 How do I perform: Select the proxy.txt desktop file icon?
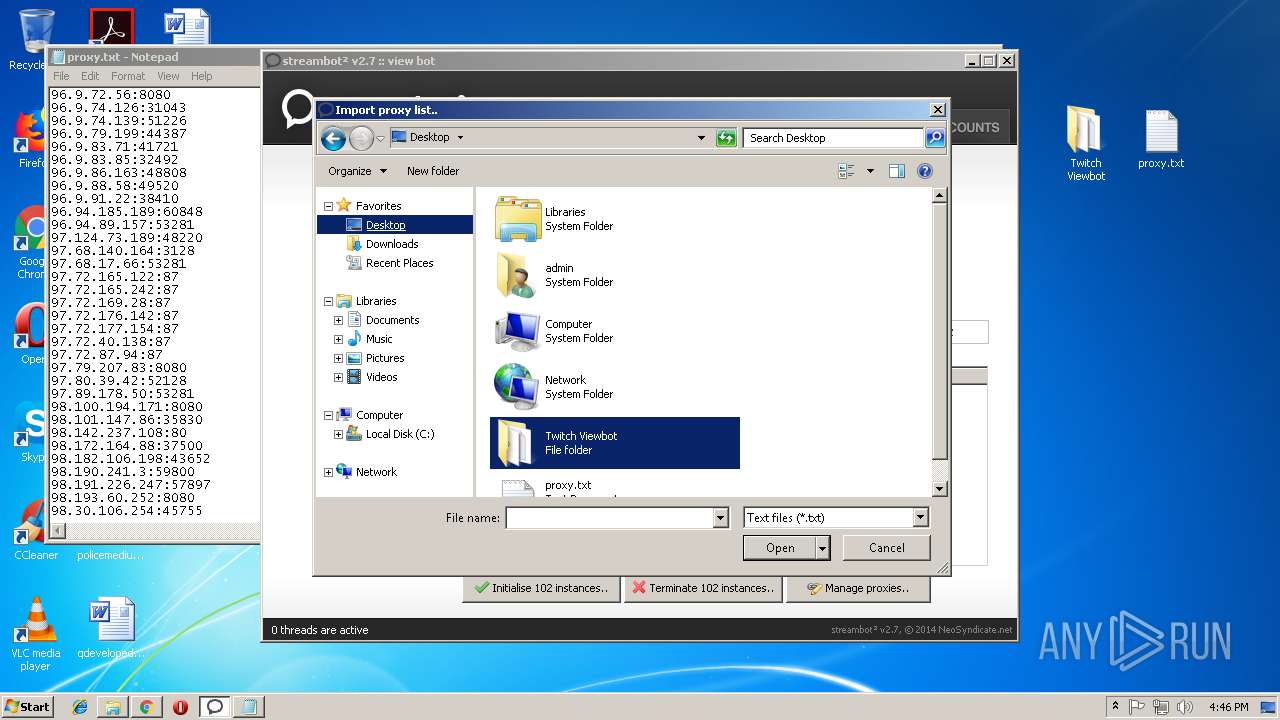1161,139
